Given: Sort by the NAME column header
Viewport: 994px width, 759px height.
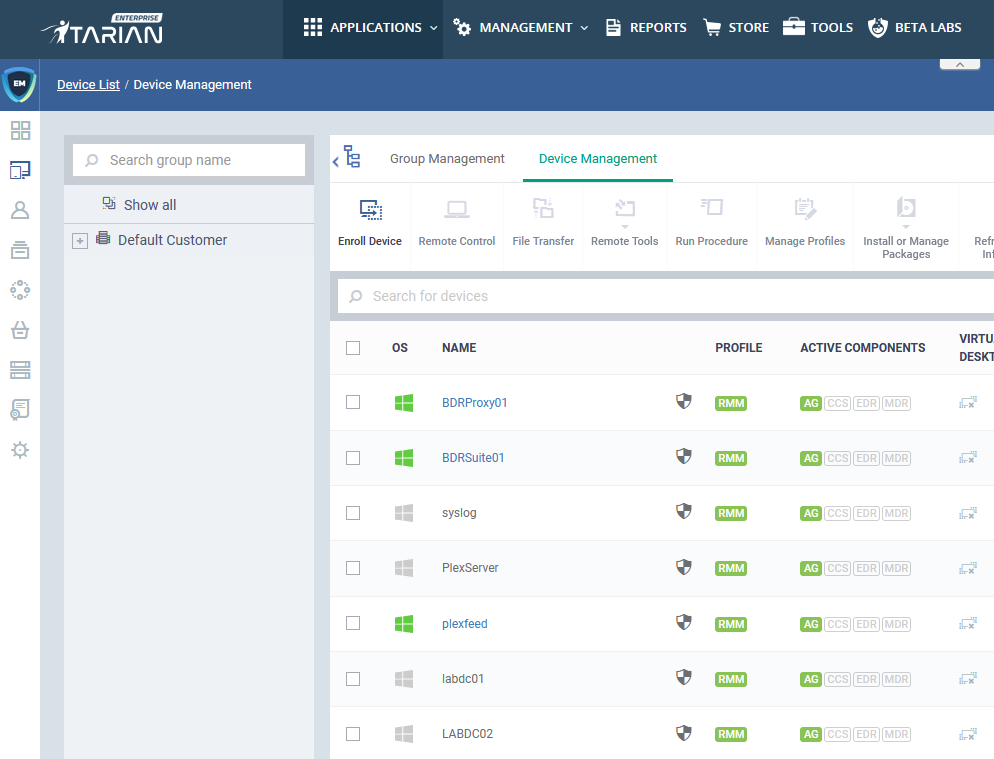Looking at the screenshot, I should coord(459,347).
